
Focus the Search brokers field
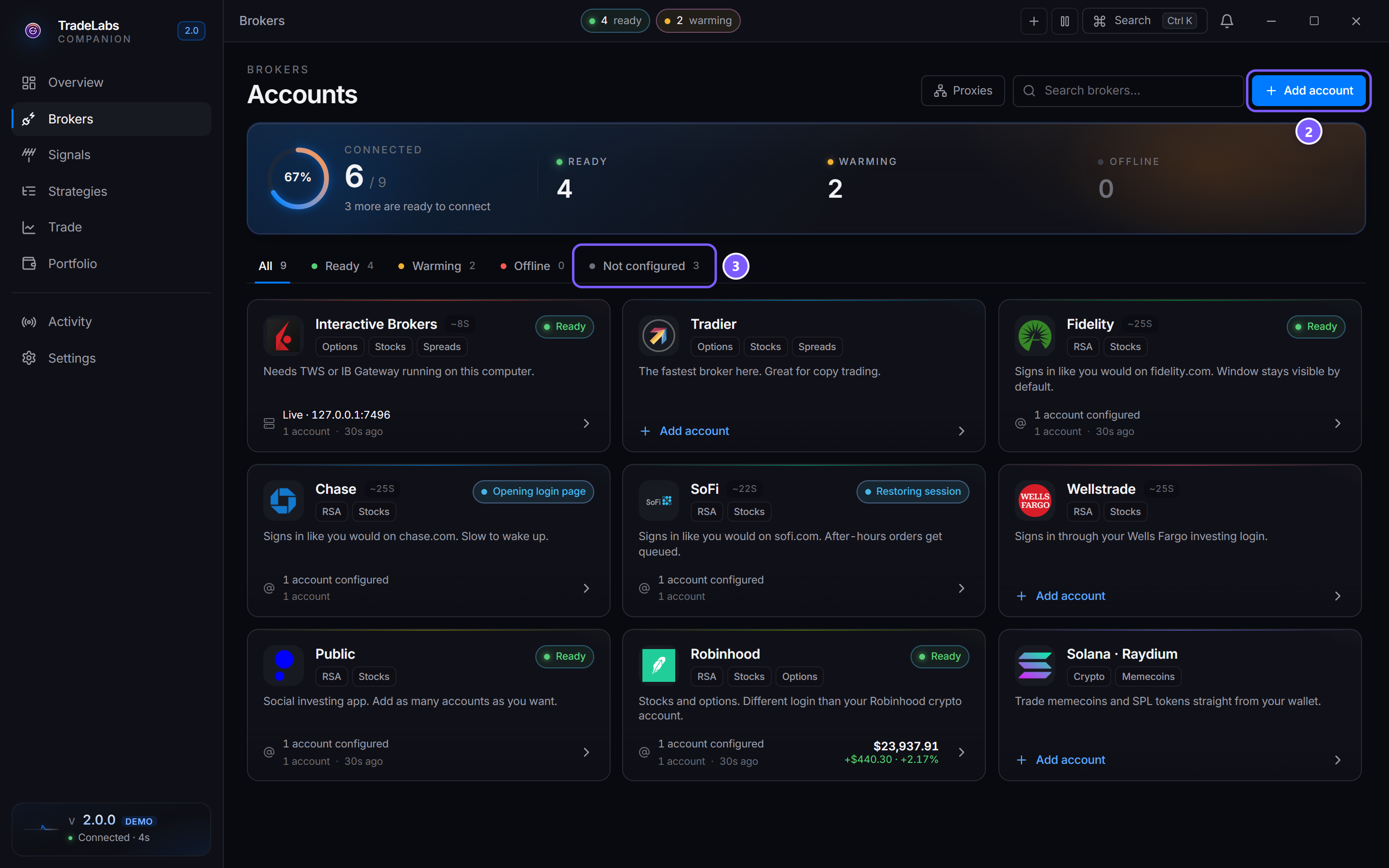[1128, 91]
